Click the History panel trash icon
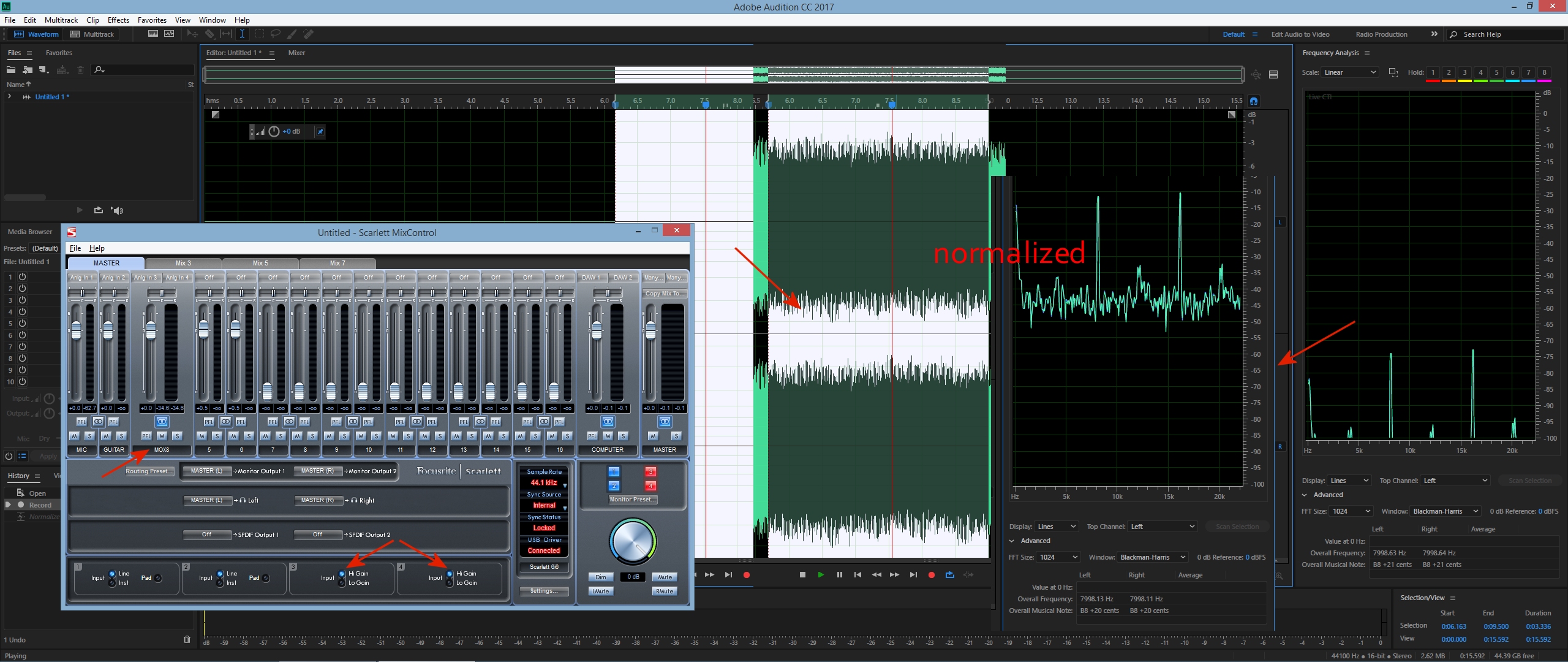The height and width of the screenshot is (662, 1568). coord(187,639)
